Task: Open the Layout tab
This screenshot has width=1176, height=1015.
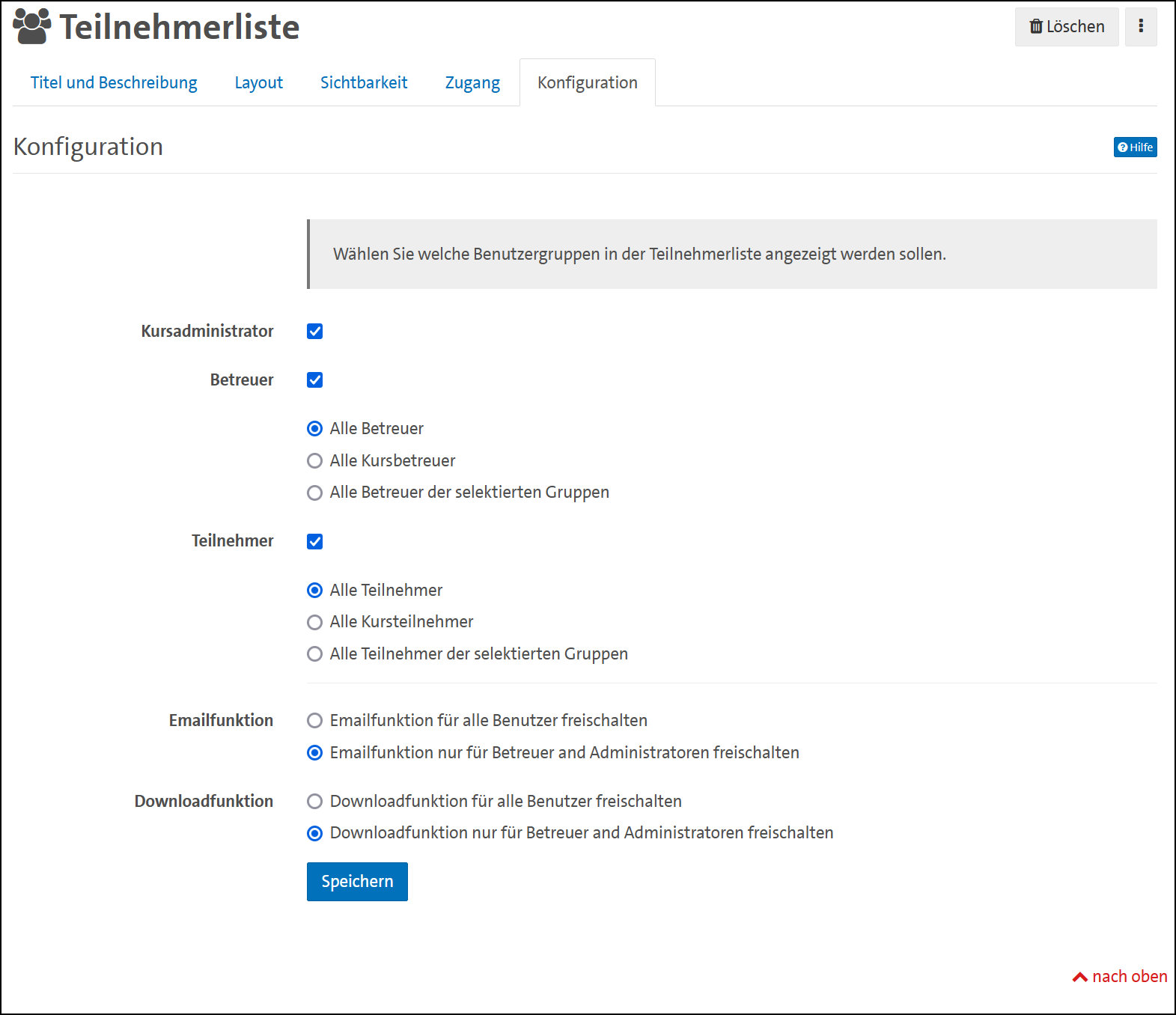Action: tap(258, 82)
